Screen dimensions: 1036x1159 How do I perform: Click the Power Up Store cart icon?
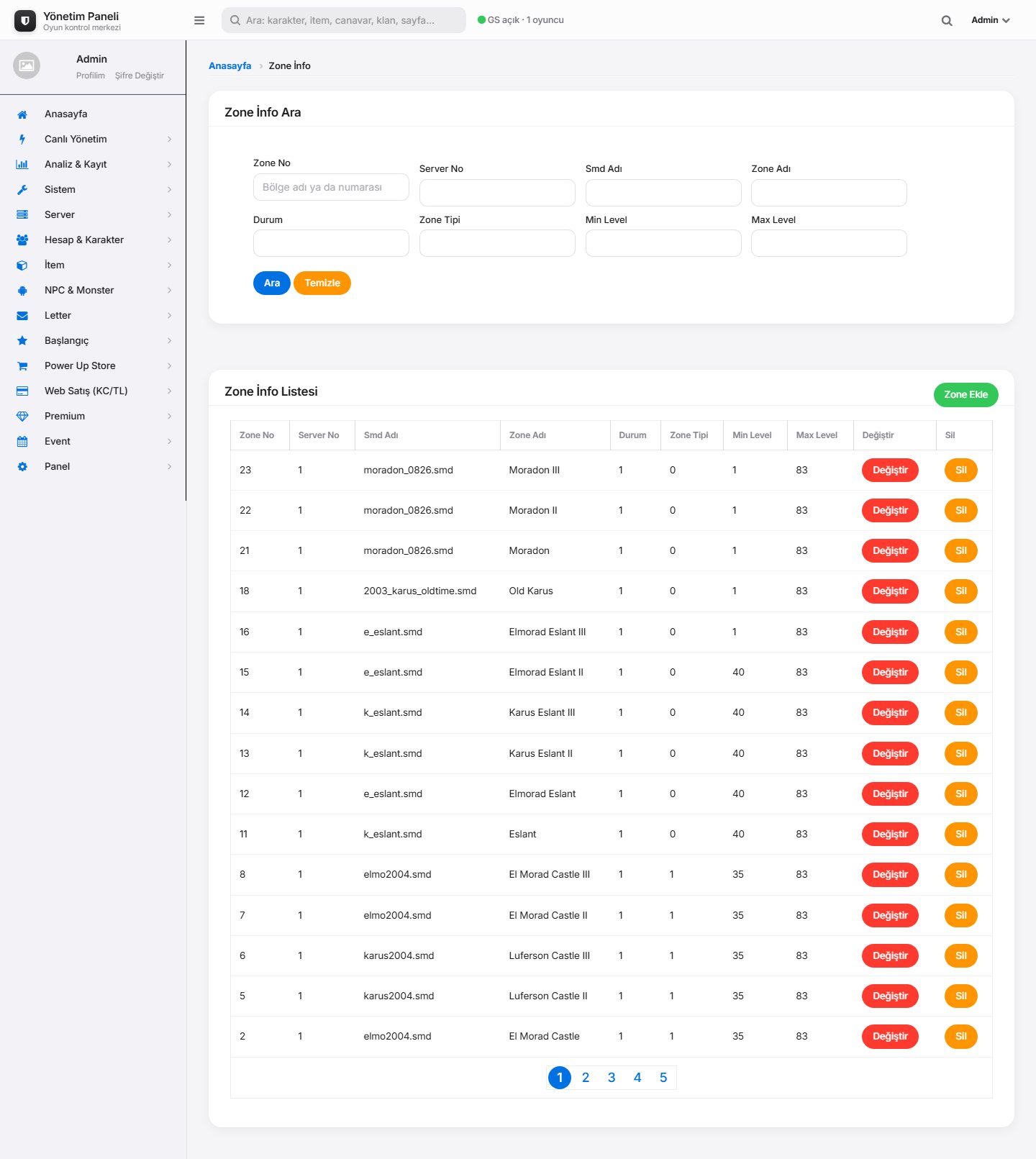(x=22, y=366)
